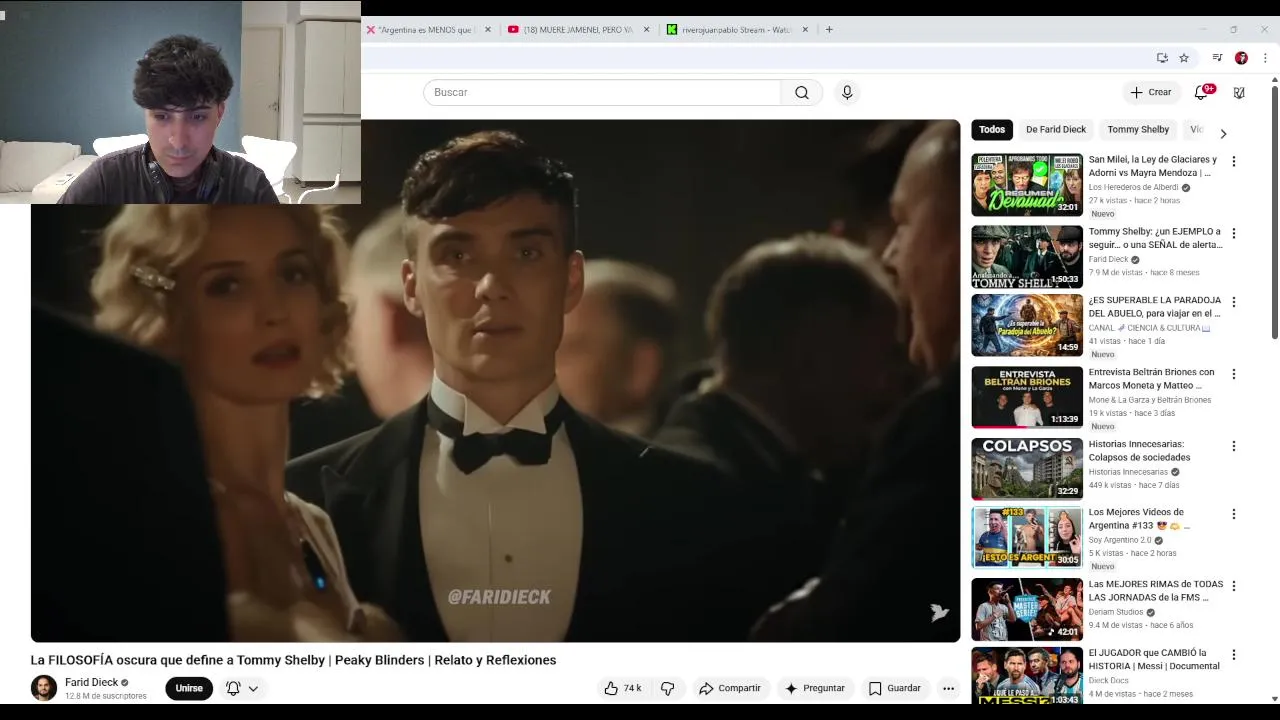Click the Preguntar button
The image size is (1280, 720).
click(x=815, y=688)
